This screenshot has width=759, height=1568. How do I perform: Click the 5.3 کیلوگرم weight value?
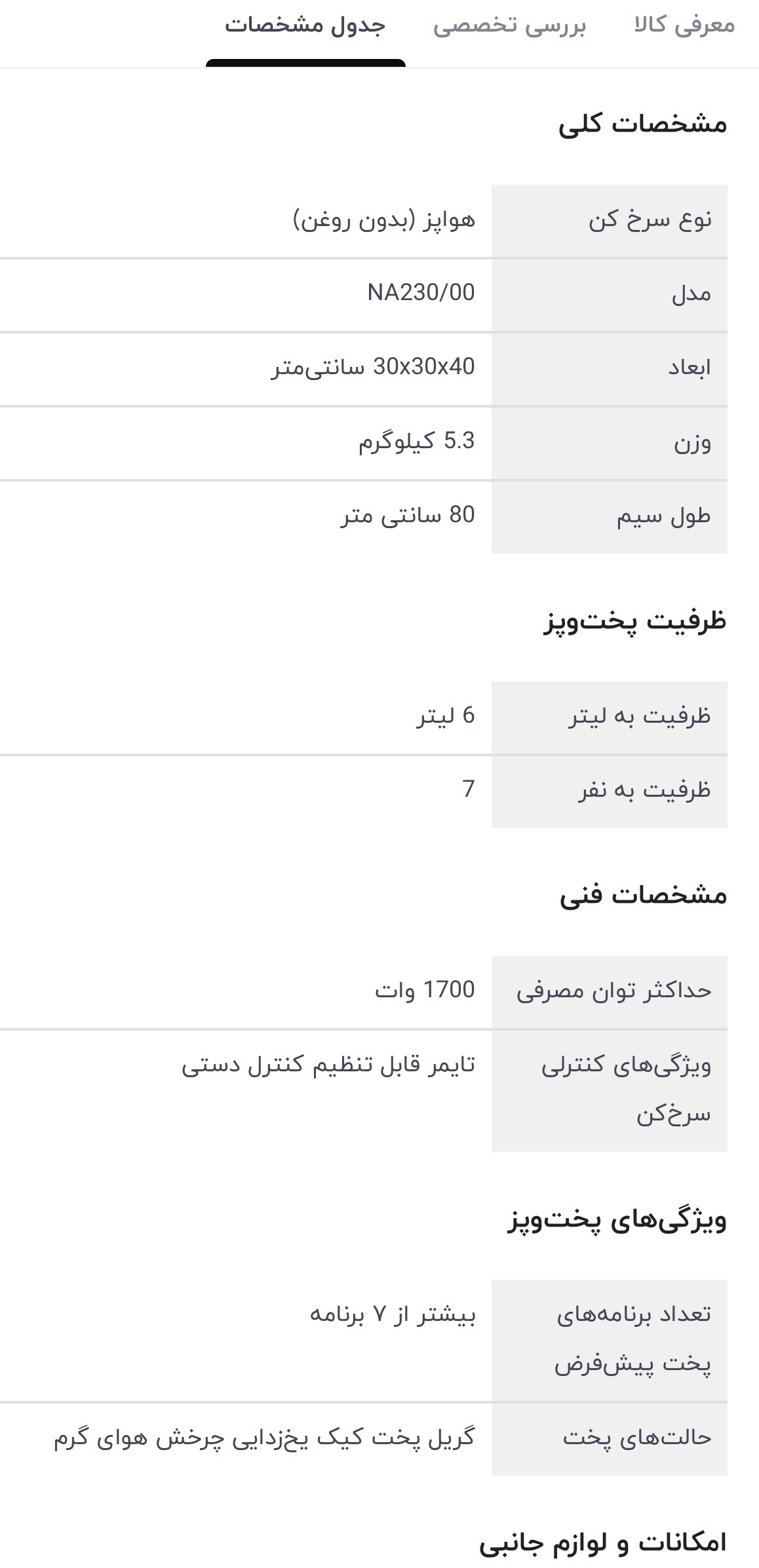[x=416, y=441]
